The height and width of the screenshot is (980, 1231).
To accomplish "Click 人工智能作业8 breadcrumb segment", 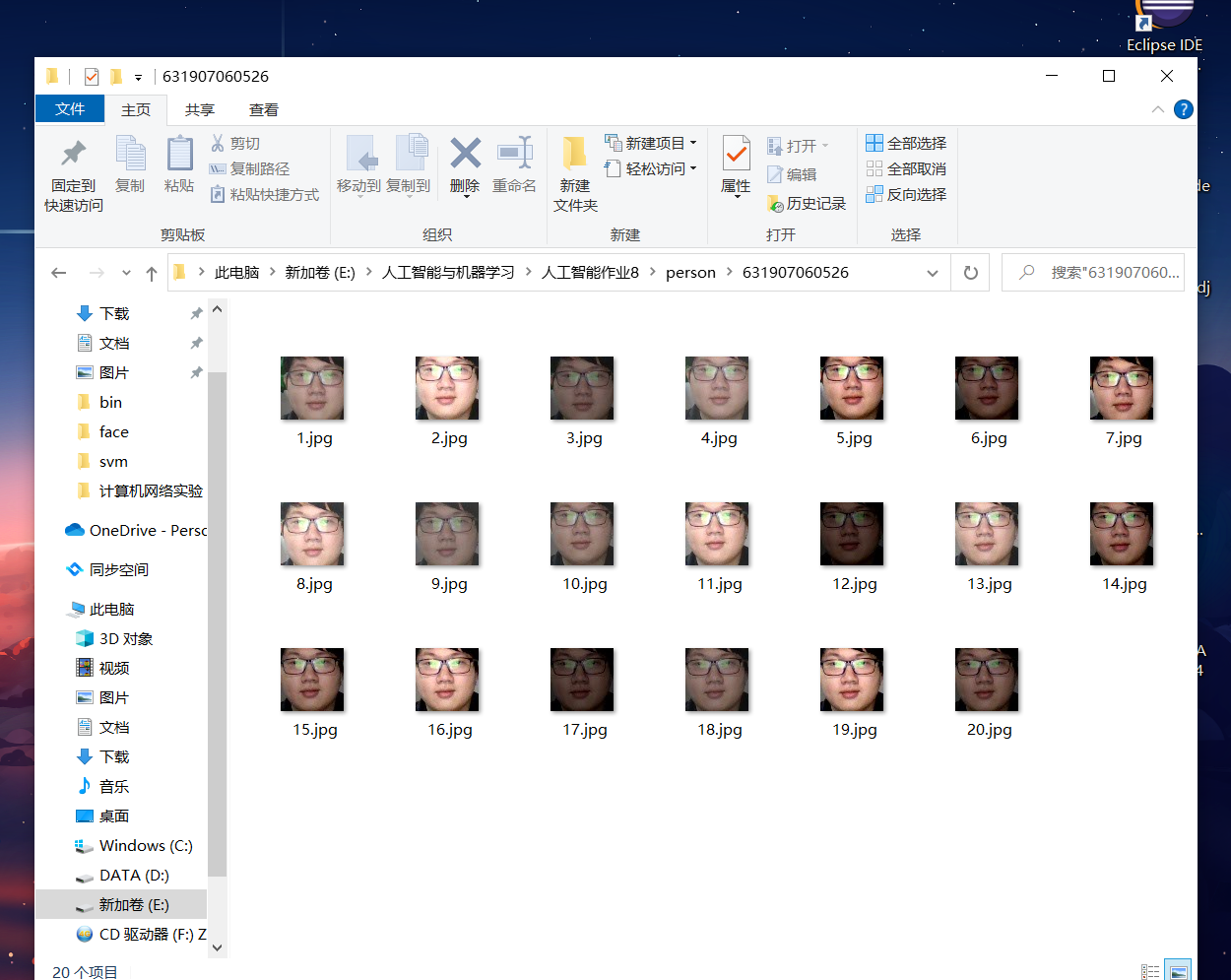I will pyautogui.click(x=590, y=273).
